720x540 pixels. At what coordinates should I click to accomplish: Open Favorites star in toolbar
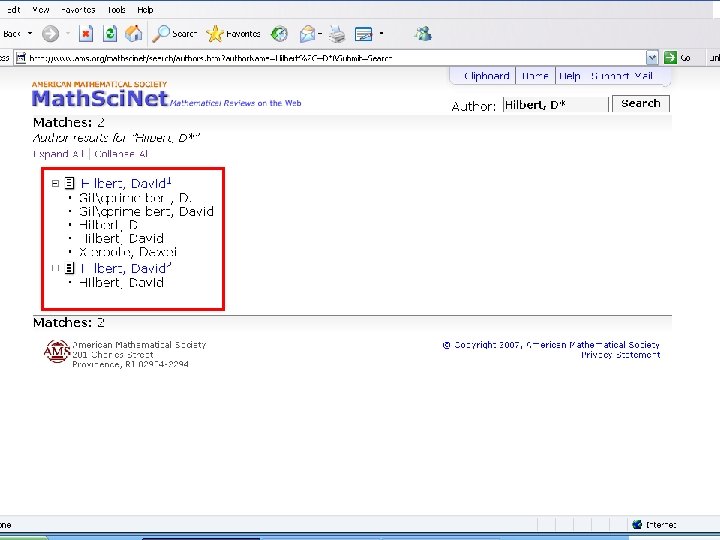tap(233, 34)
